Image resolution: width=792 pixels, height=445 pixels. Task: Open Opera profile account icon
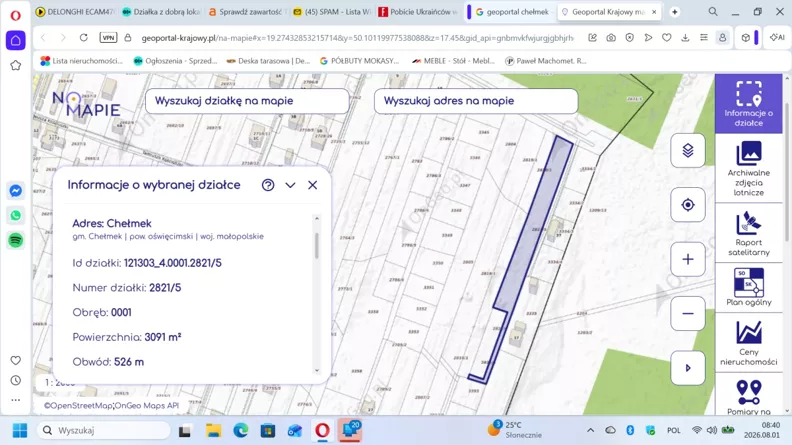click(722, 37)
